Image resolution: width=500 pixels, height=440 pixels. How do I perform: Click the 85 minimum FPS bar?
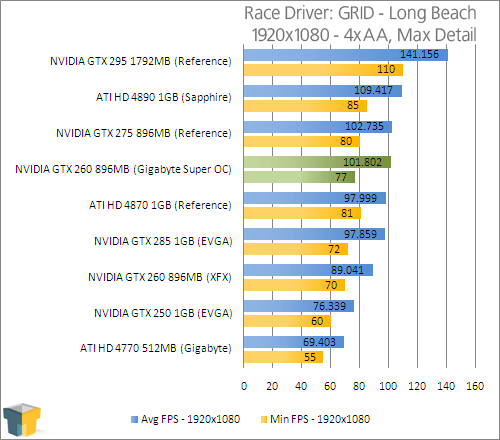point(305,106)
